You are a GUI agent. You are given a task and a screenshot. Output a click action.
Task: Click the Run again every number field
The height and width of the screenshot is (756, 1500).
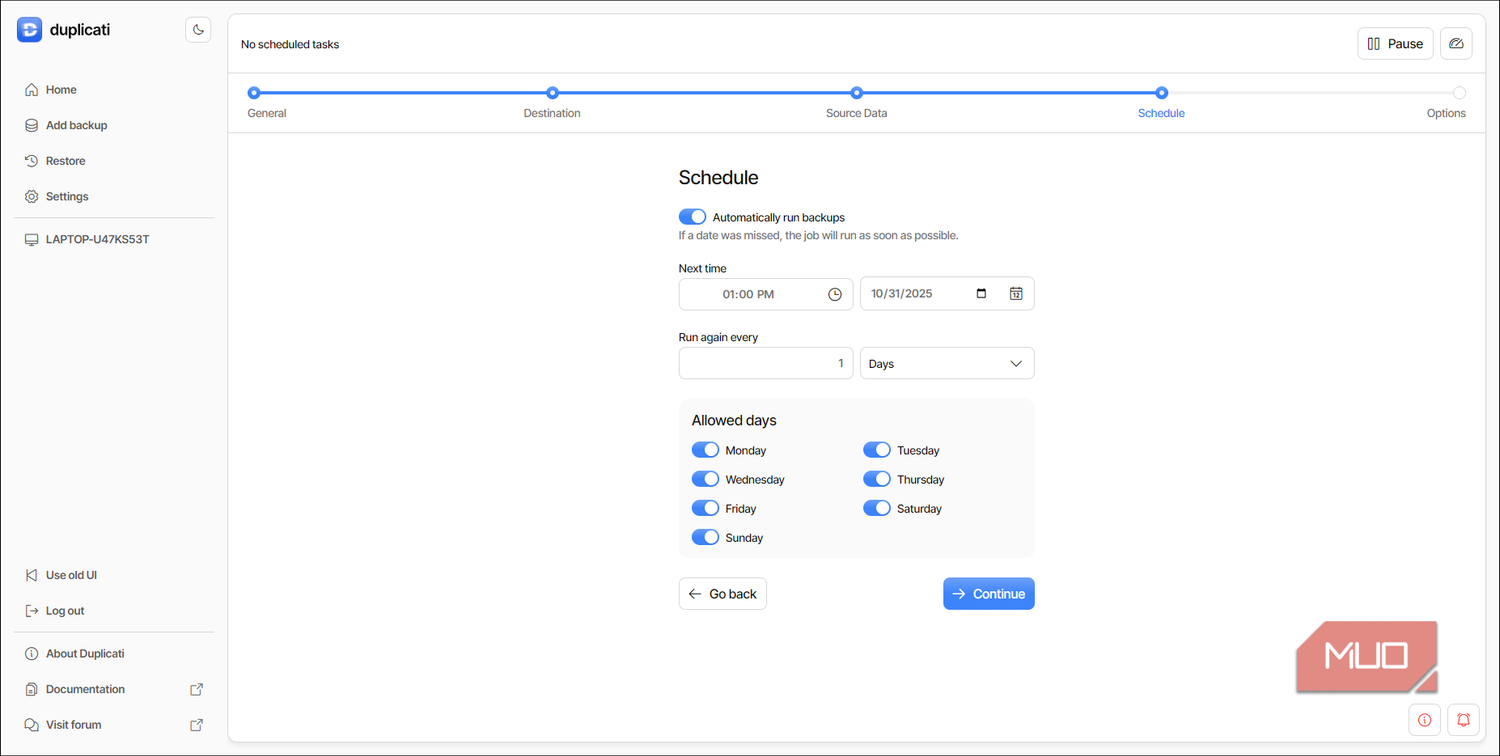(x=766, y=363)
